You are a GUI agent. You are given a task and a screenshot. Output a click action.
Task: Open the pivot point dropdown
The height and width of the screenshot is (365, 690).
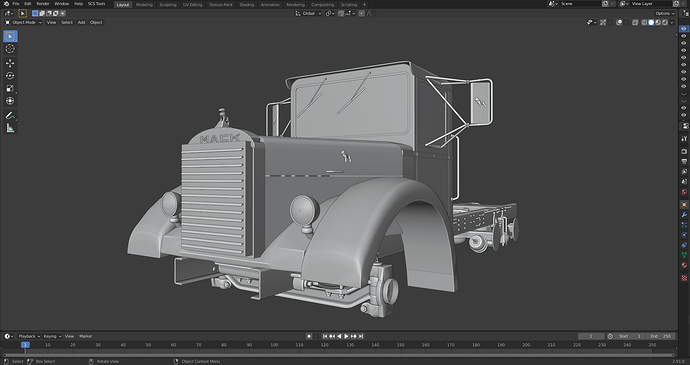pos(330,14)
